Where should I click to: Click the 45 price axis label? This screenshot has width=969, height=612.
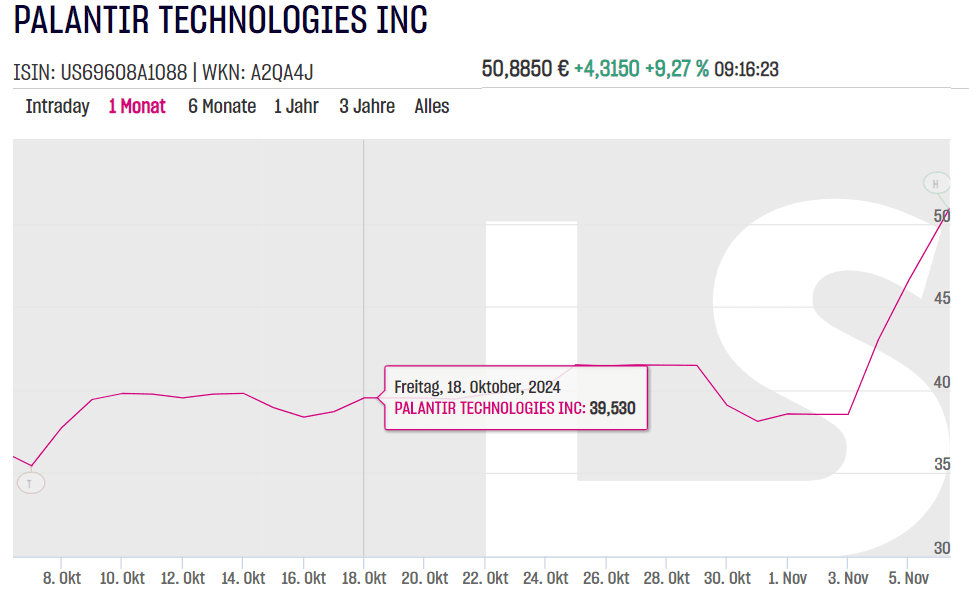[941, 299]
